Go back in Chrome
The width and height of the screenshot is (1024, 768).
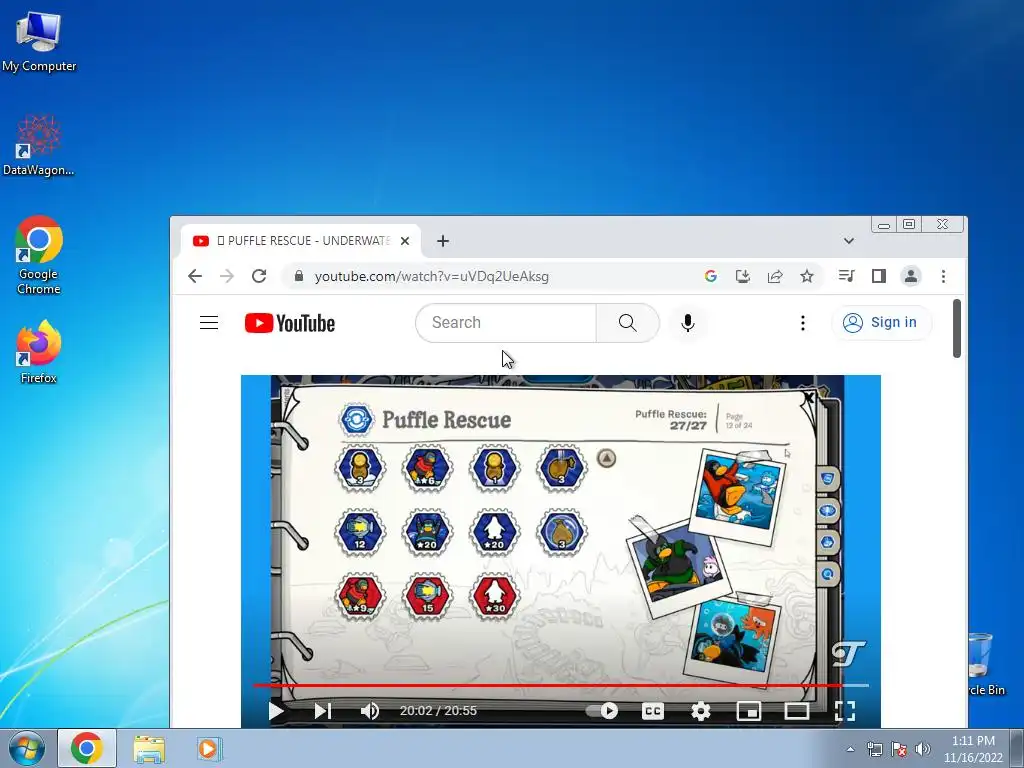(195, 276)
